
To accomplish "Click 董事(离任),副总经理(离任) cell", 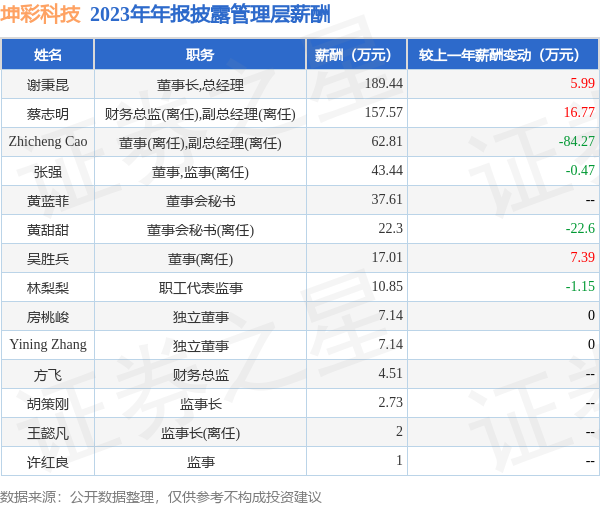I will pyautogui.click(x=200, y=143).
